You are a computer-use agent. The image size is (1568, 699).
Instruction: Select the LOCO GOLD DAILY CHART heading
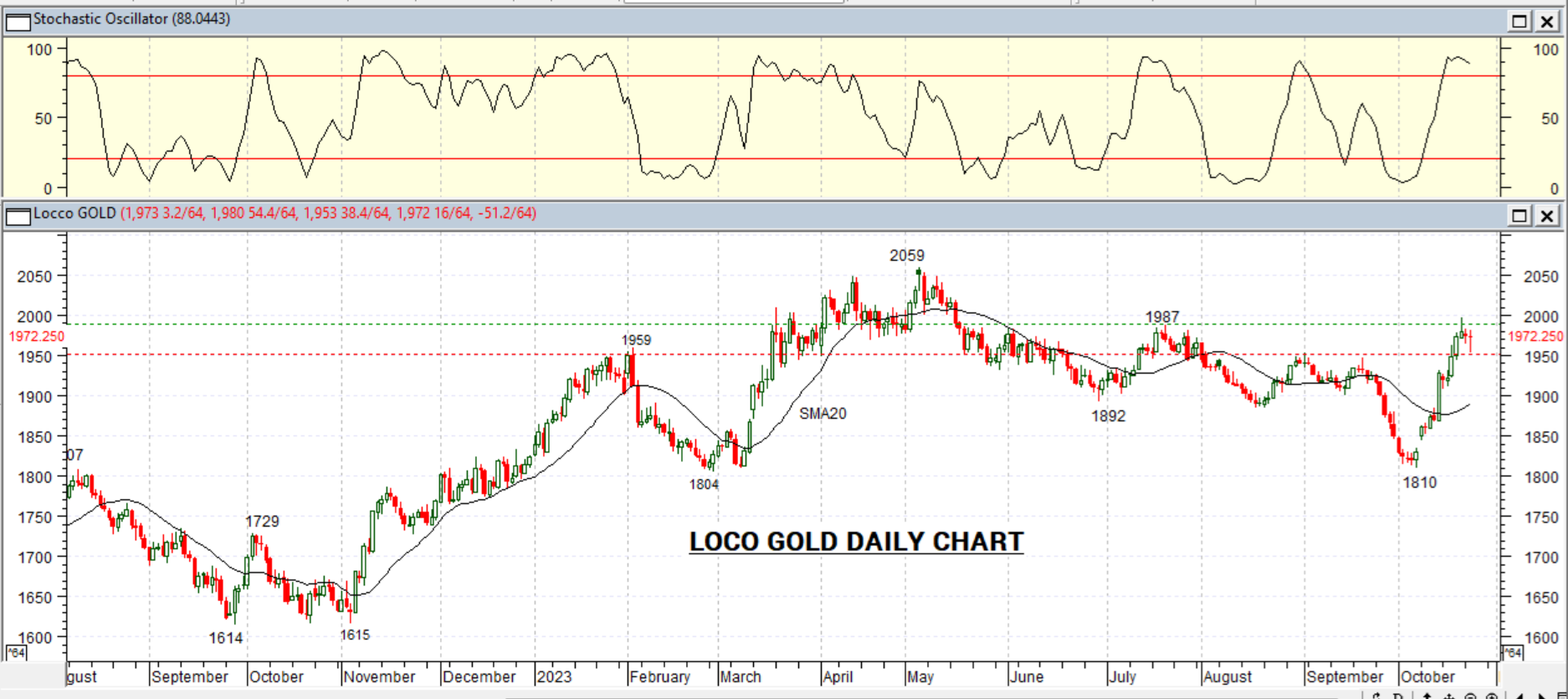[x=856, y=542]
